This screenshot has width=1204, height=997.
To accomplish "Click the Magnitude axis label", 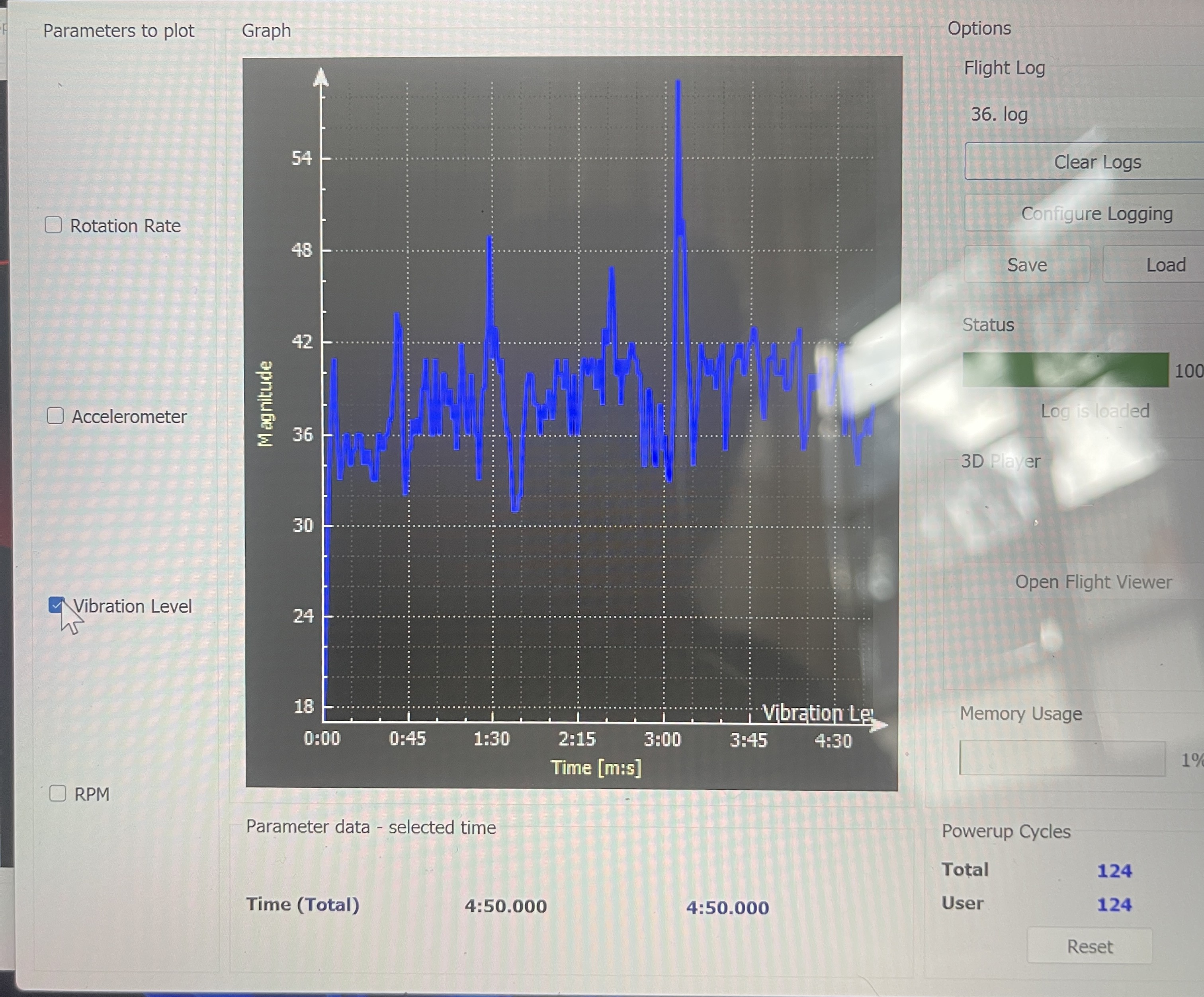I will click(x=265, y=404).
